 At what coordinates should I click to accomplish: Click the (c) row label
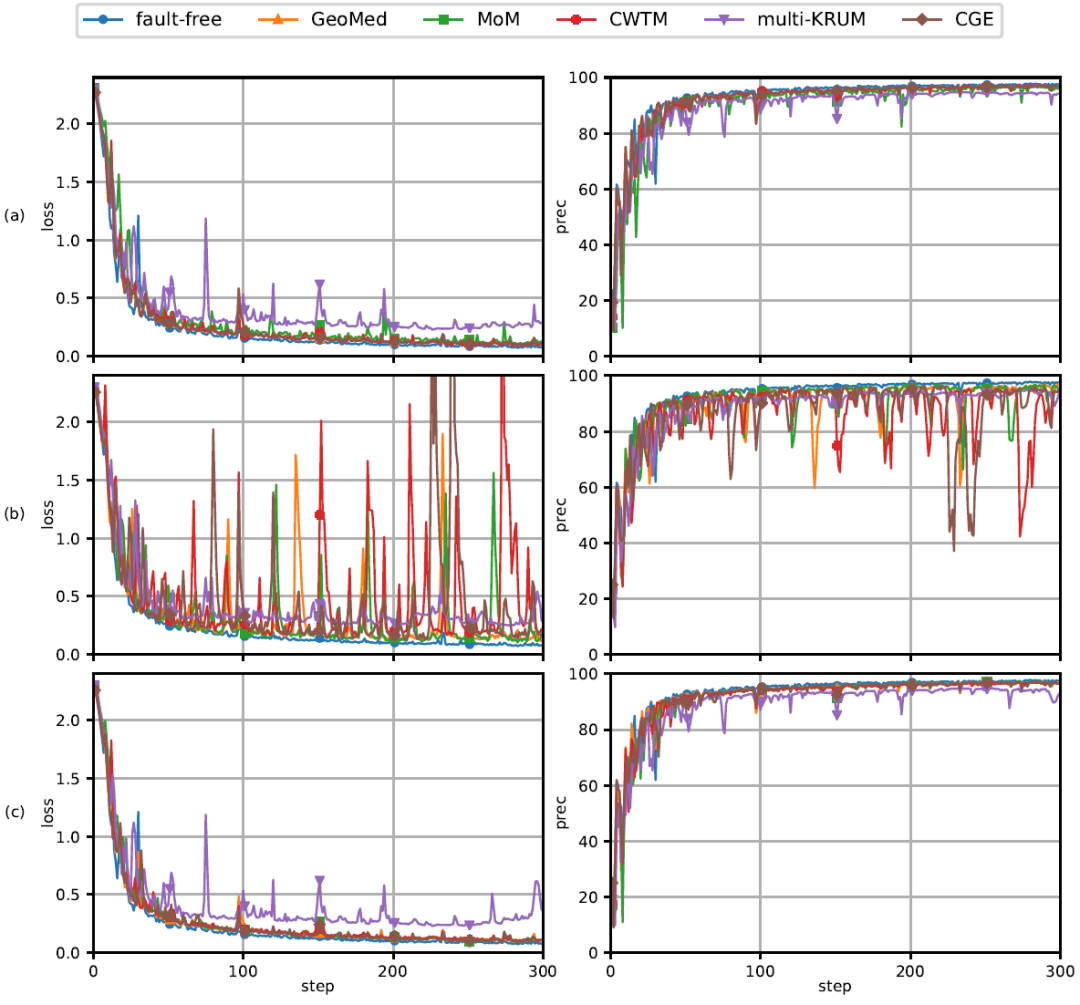click(x=14, y=812)
